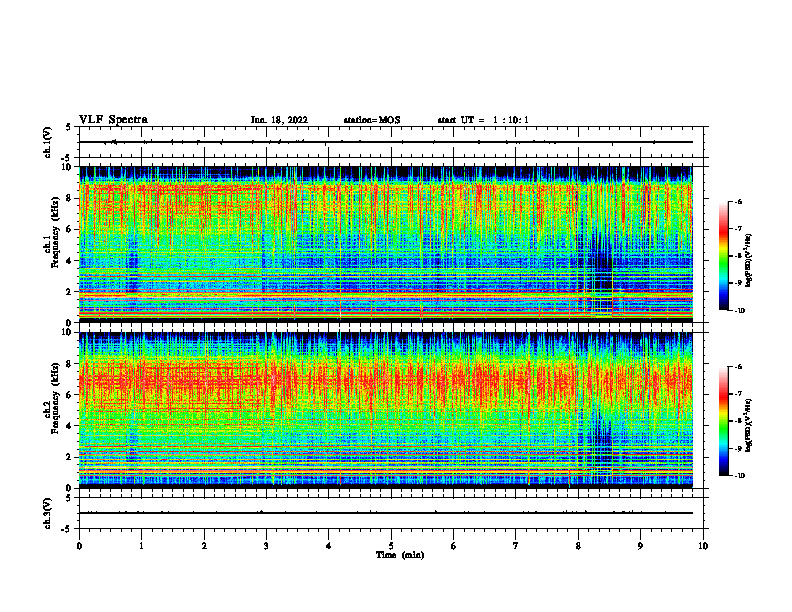
Task: Click the '5' volt tick on ch.1(V) axis
Action: [69, 127]
